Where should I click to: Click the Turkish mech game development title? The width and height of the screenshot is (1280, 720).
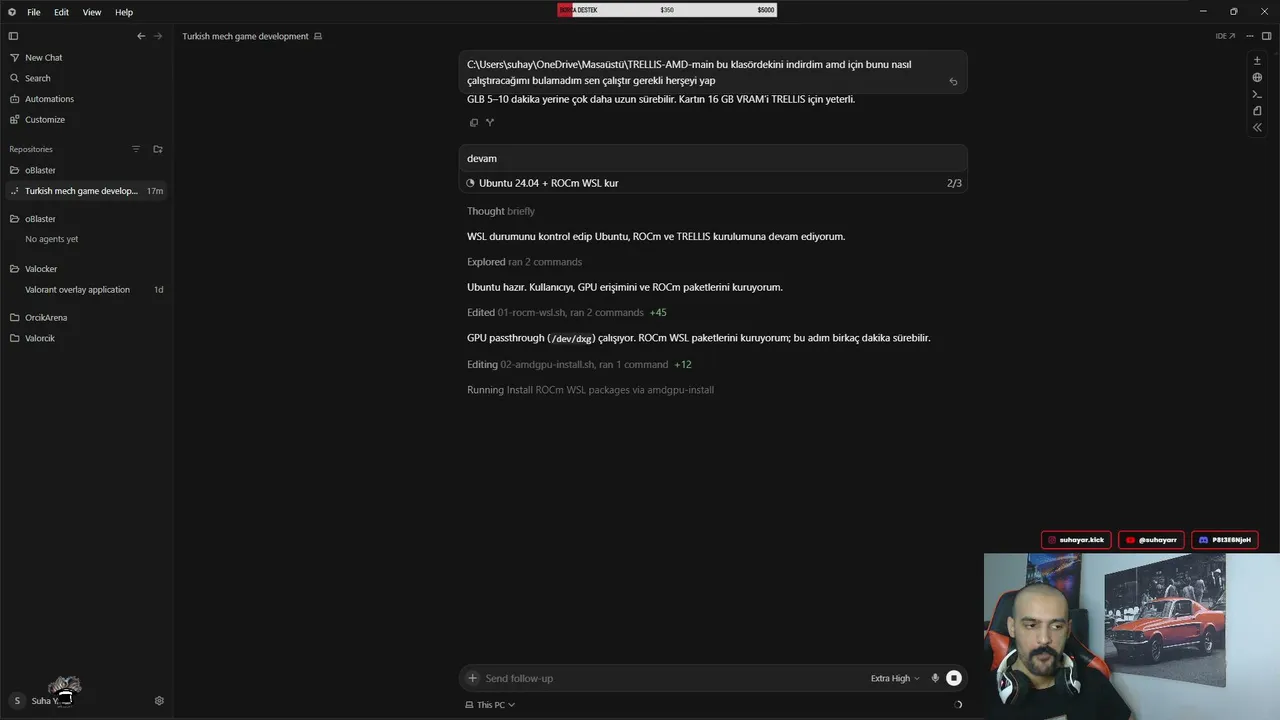245,36
